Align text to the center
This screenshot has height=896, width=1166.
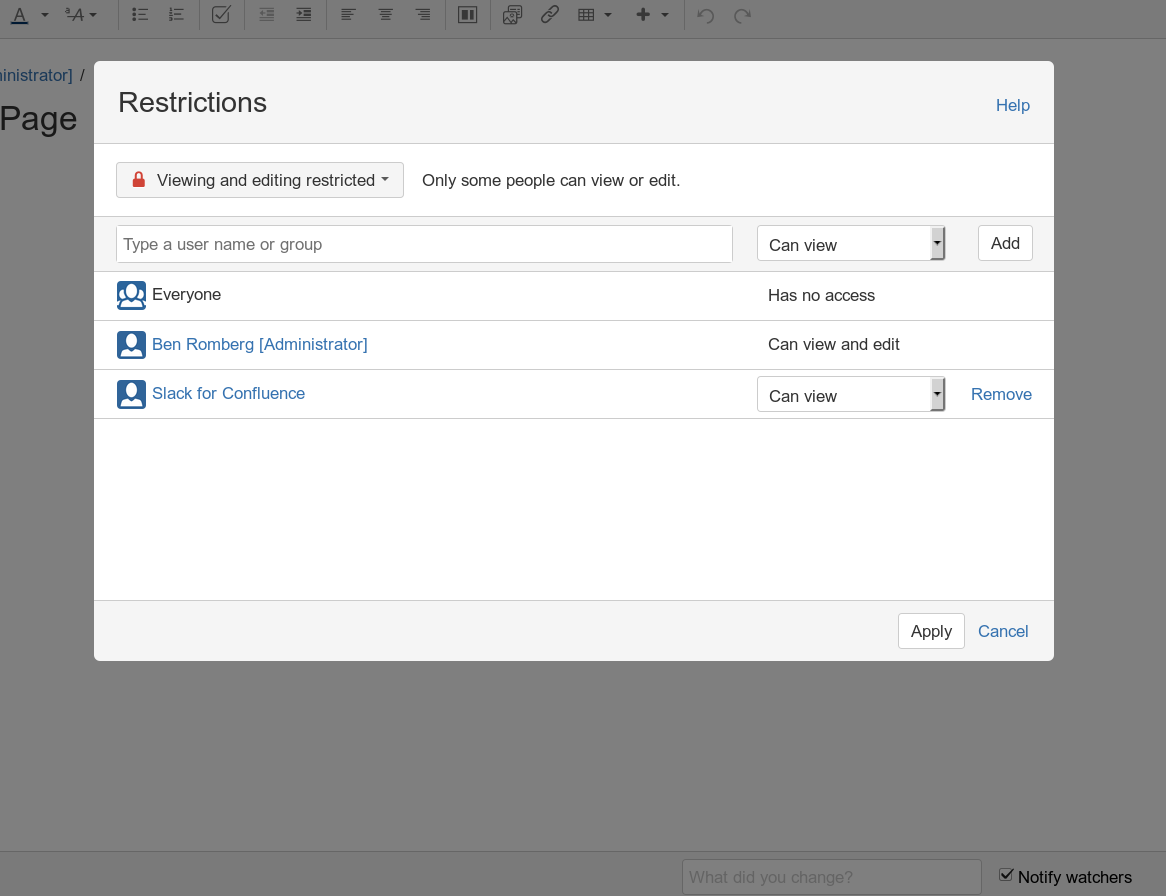(385, 15)
